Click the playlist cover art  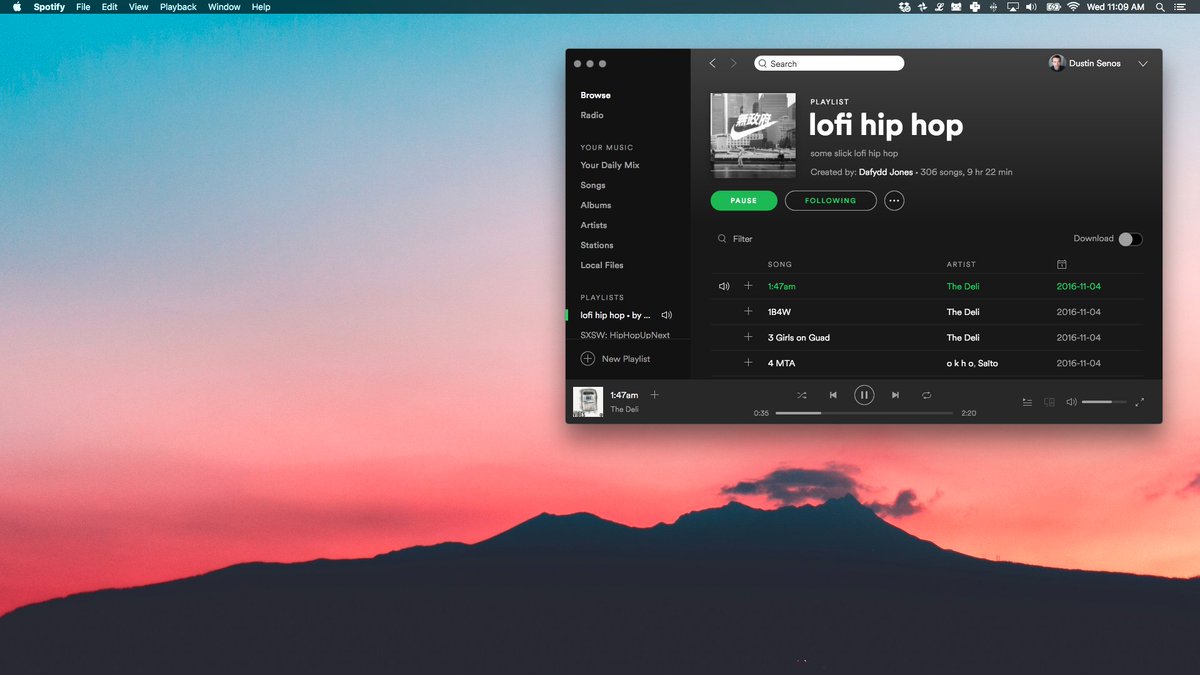[x=753, y=135]
